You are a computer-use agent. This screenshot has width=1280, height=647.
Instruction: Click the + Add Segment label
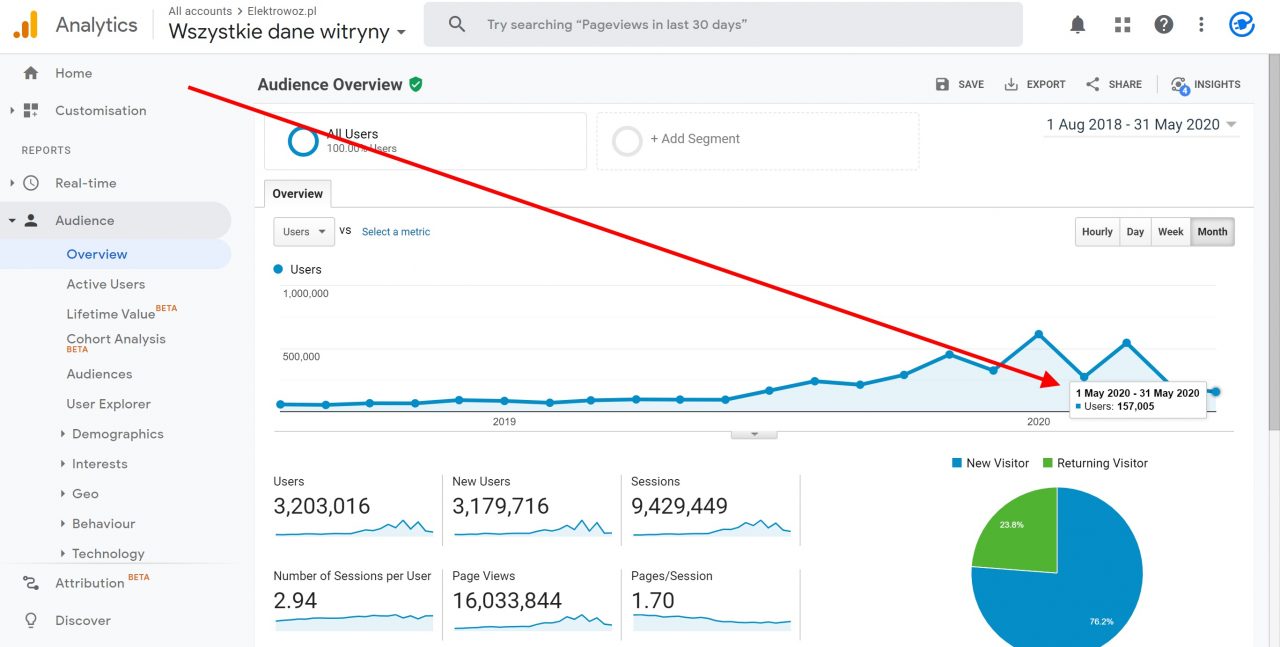[695, 139]
